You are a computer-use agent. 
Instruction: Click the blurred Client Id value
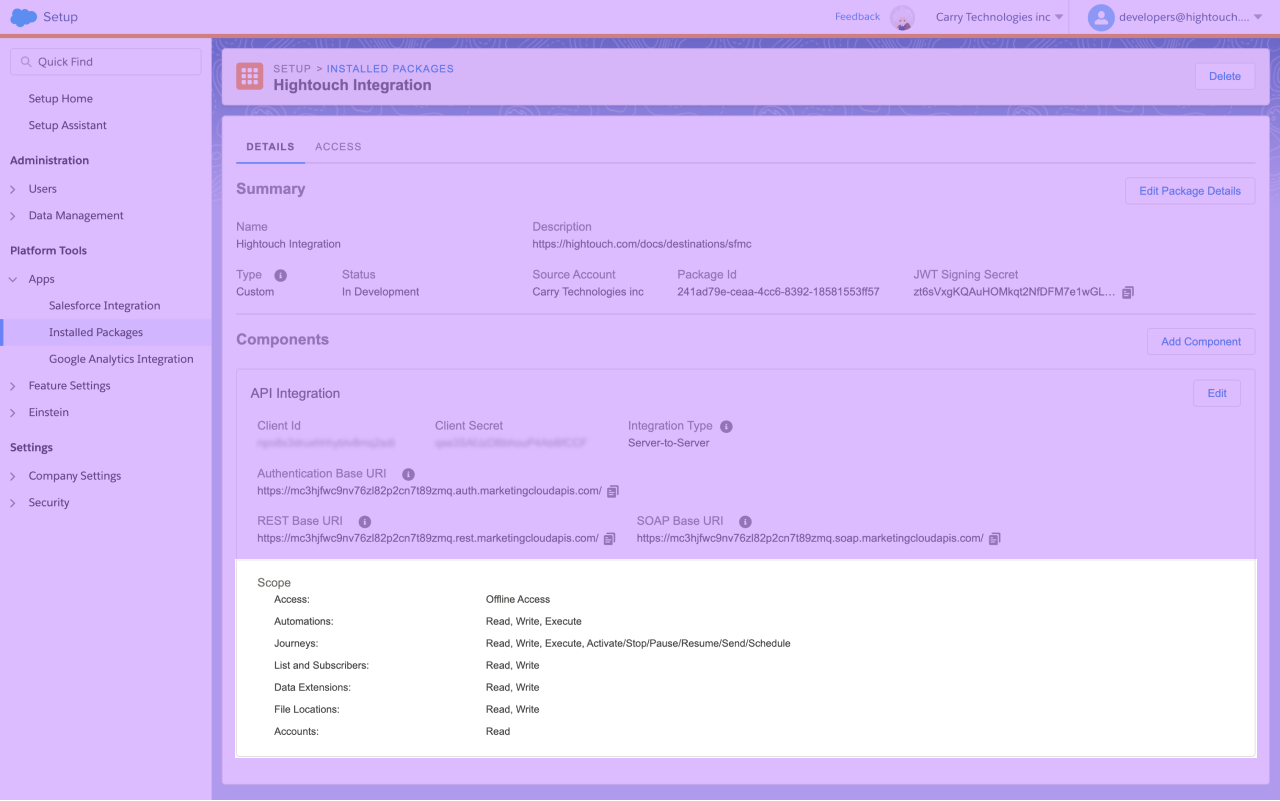click(326, 443)
